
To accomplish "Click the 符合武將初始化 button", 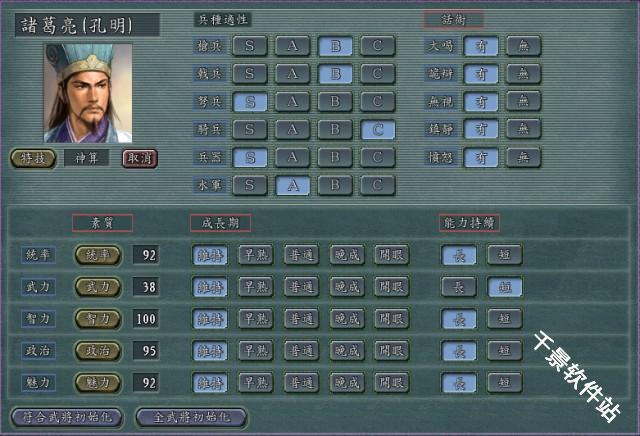I will pyautogui.click(x=67, y=417).
